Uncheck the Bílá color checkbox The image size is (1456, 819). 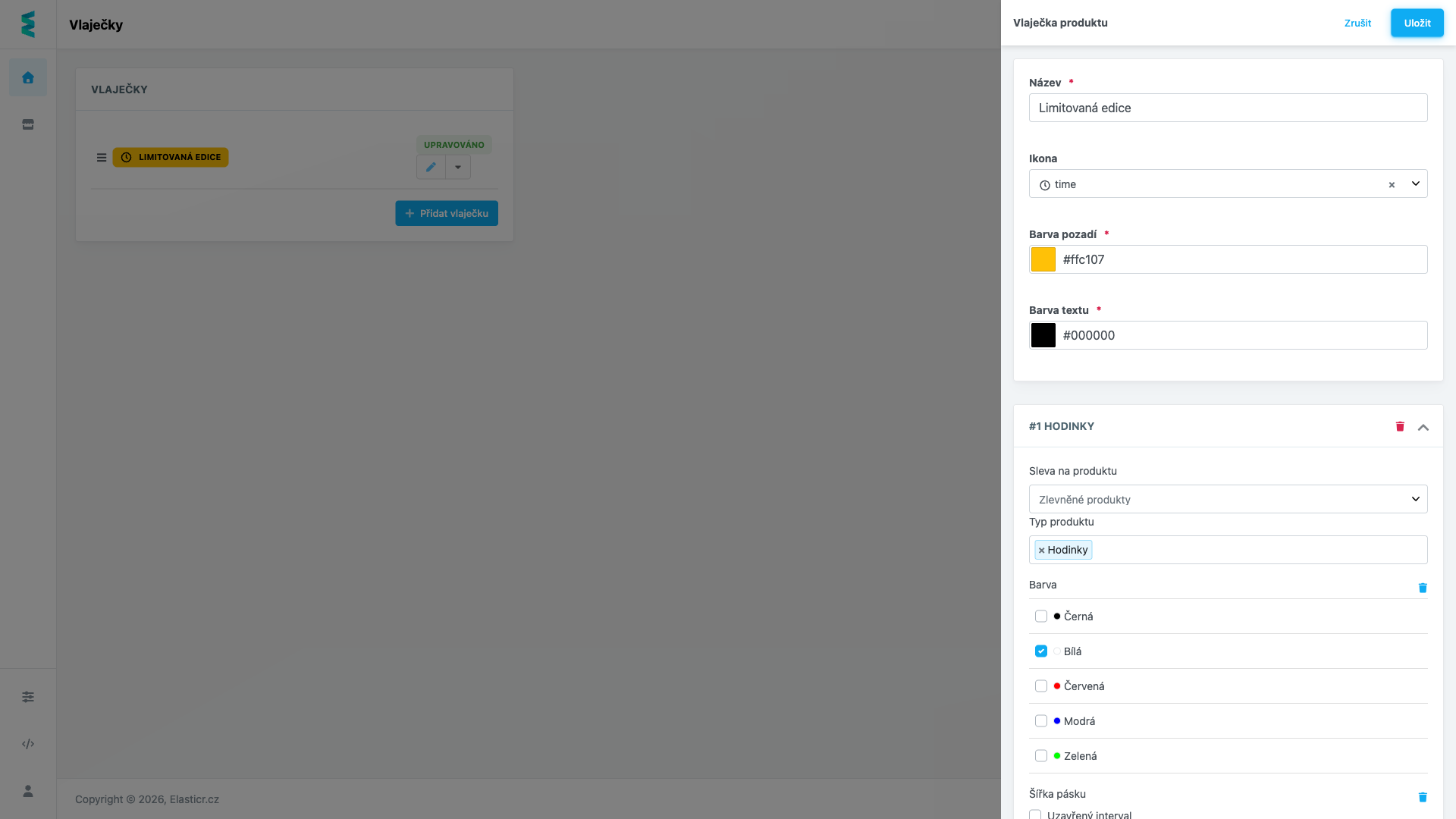point(1041,651)
